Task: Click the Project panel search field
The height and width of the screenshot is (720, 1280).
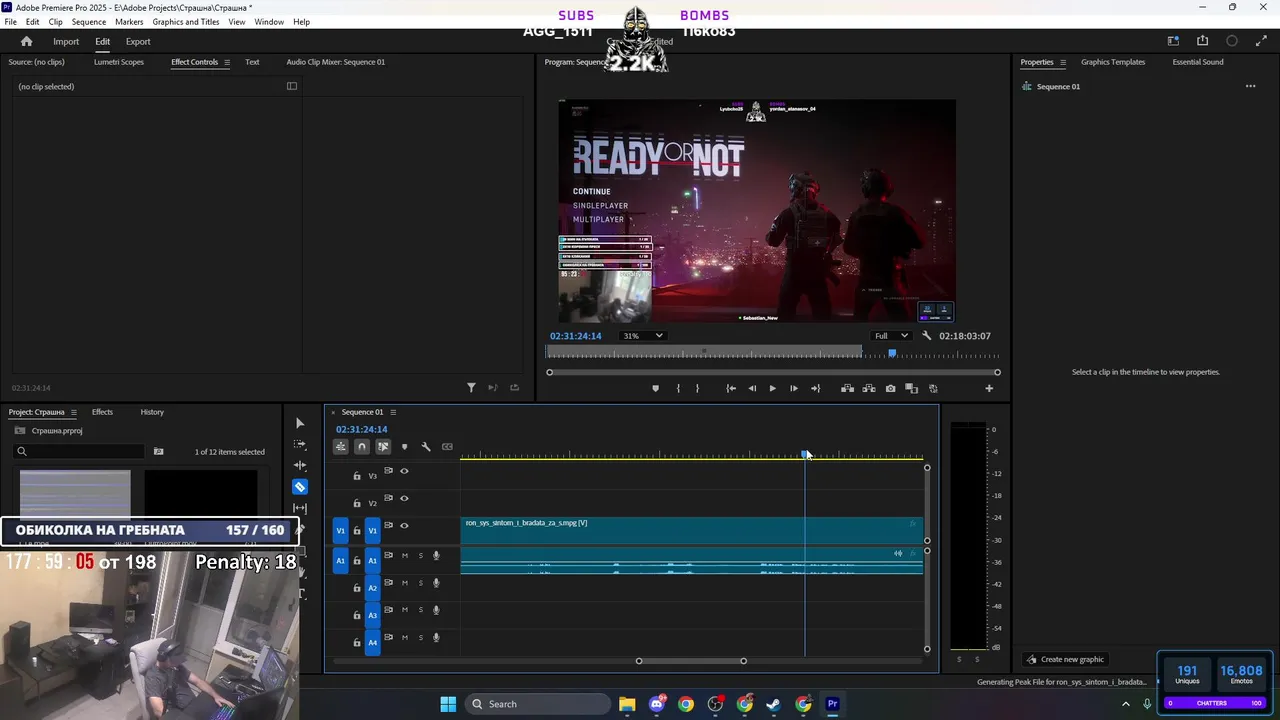Action: 80,452
